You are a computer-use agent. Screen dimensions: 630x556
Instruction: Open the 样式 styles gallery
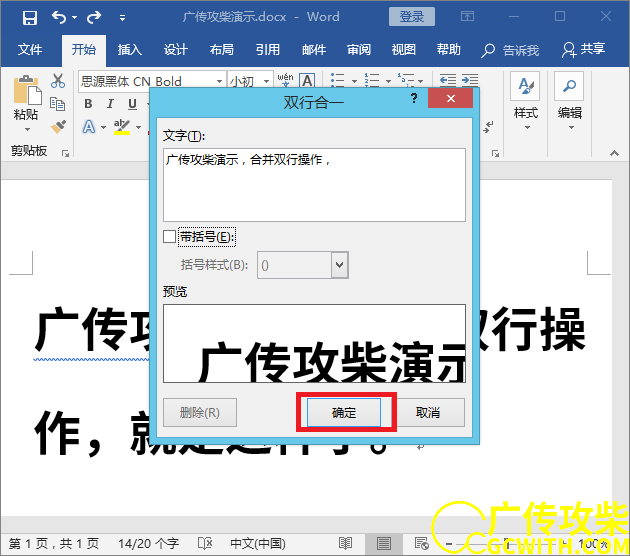click(525, 101)
